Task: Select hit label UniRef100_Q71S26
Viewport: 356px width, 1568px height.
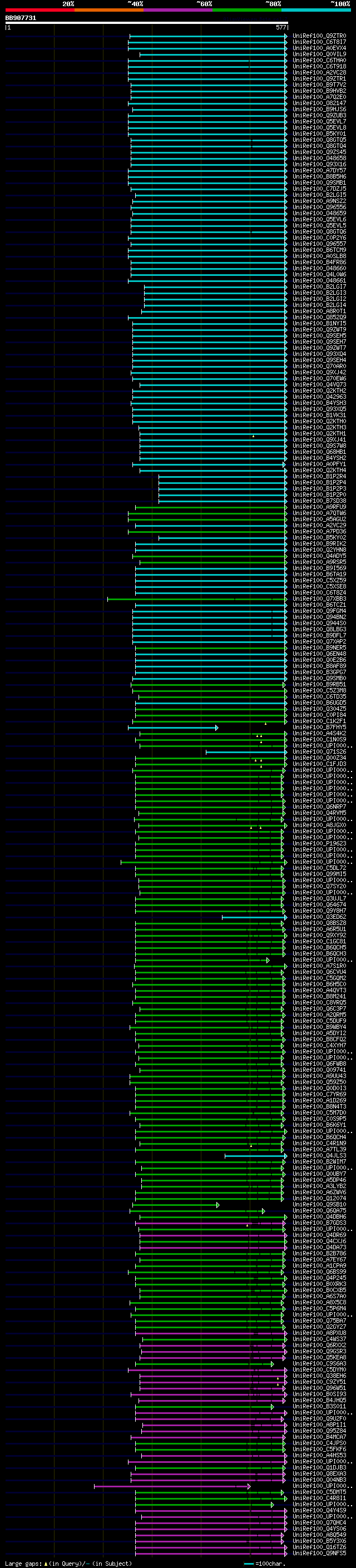Action: pos(319,752)
